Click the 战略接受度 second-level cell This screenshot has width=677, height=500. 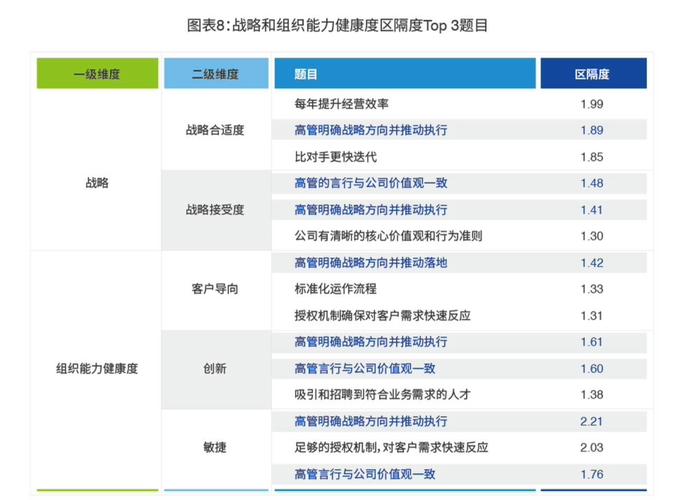[215, 210]
